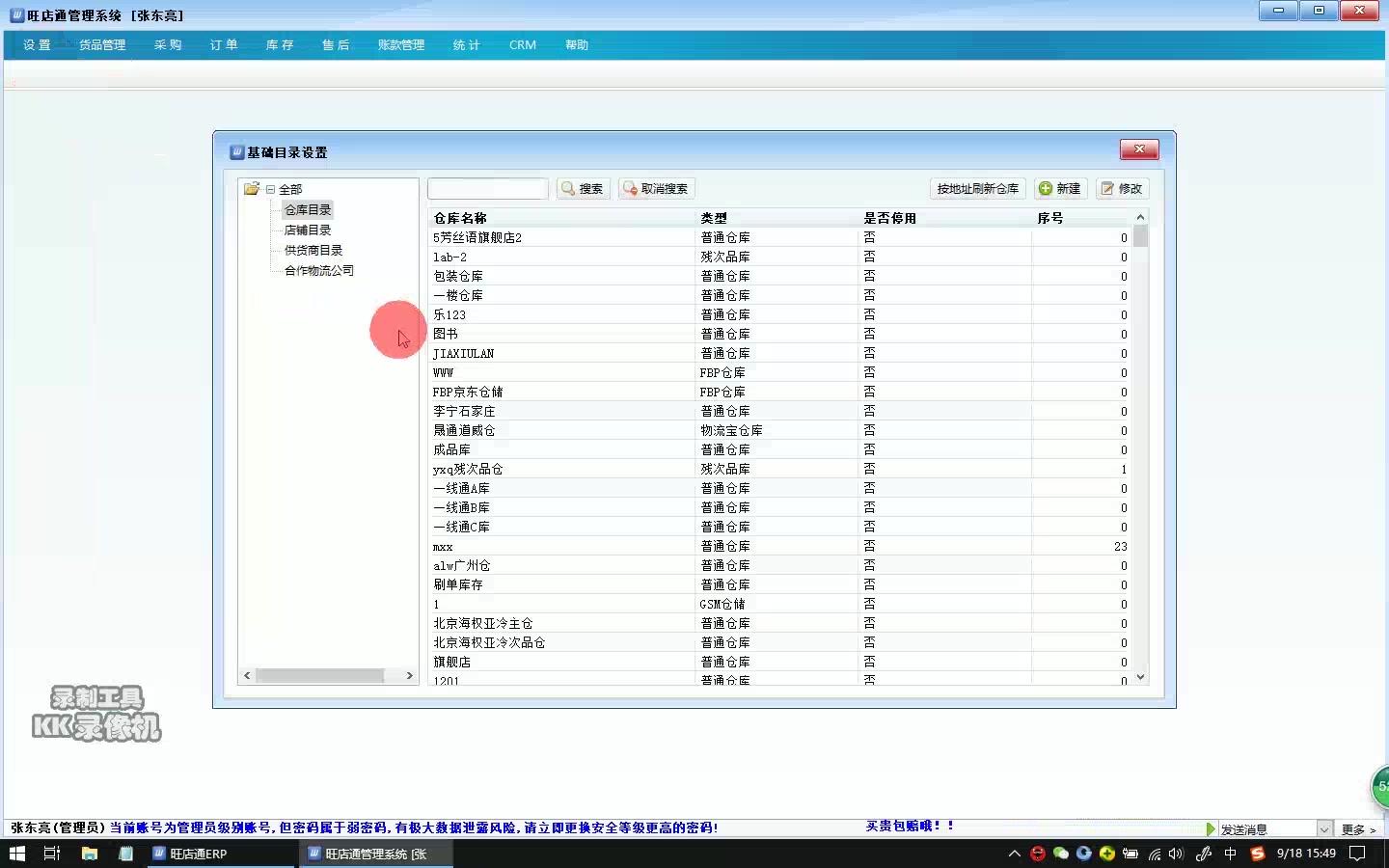Click the green play arrow beside 发送消息
This screenshot has width=1389, height=868.
click(x=1211, y=829)
